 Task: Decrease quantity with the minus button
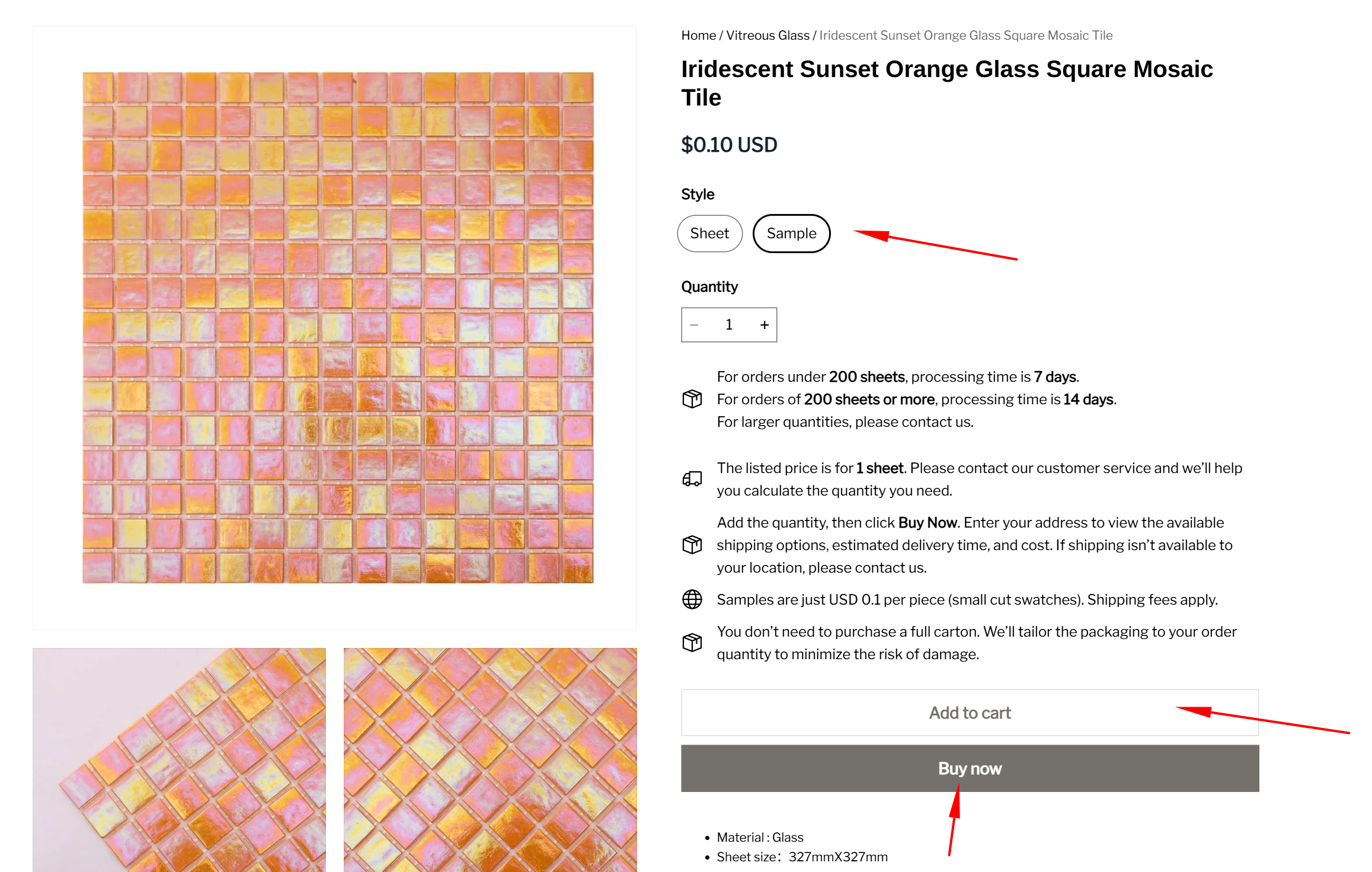[694, 325]
